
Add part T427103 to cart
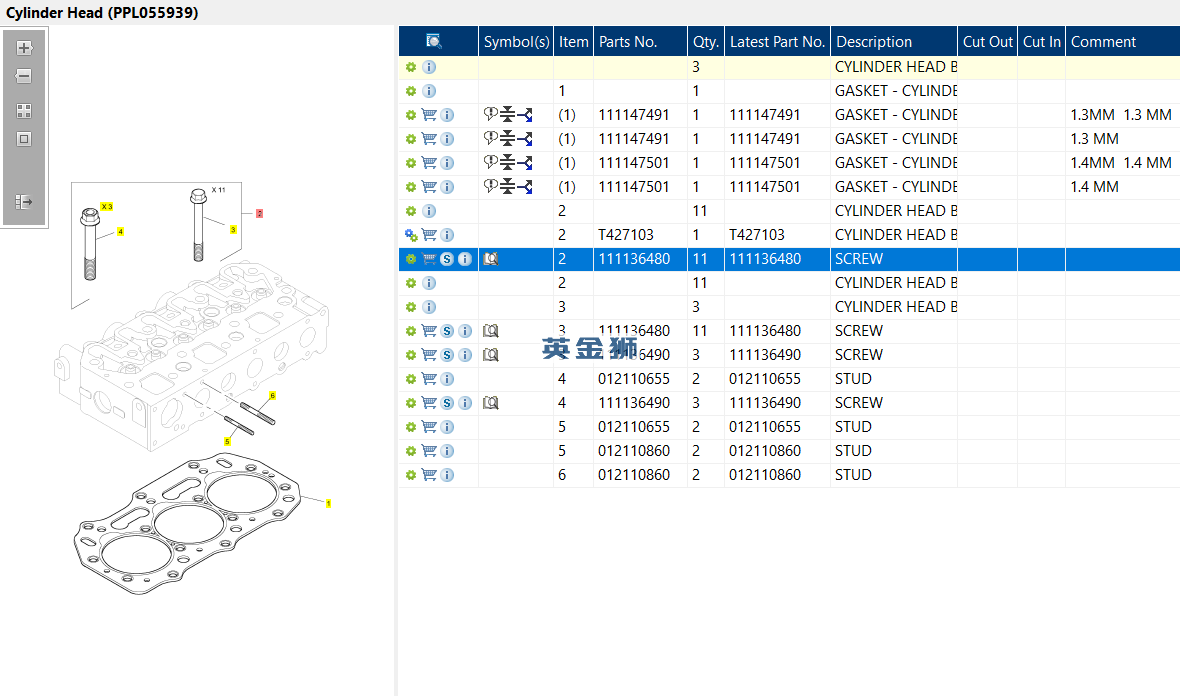(x=429, y=235)
